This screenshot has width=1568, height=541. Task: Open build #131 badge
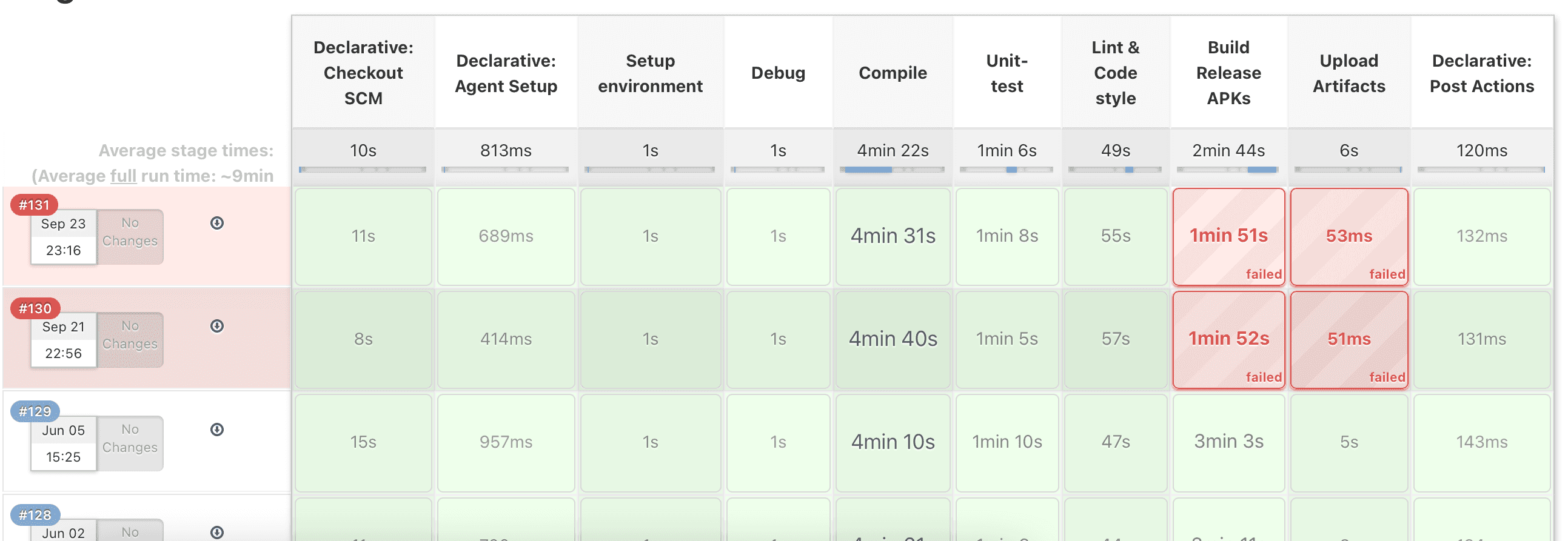coord(35,205)
